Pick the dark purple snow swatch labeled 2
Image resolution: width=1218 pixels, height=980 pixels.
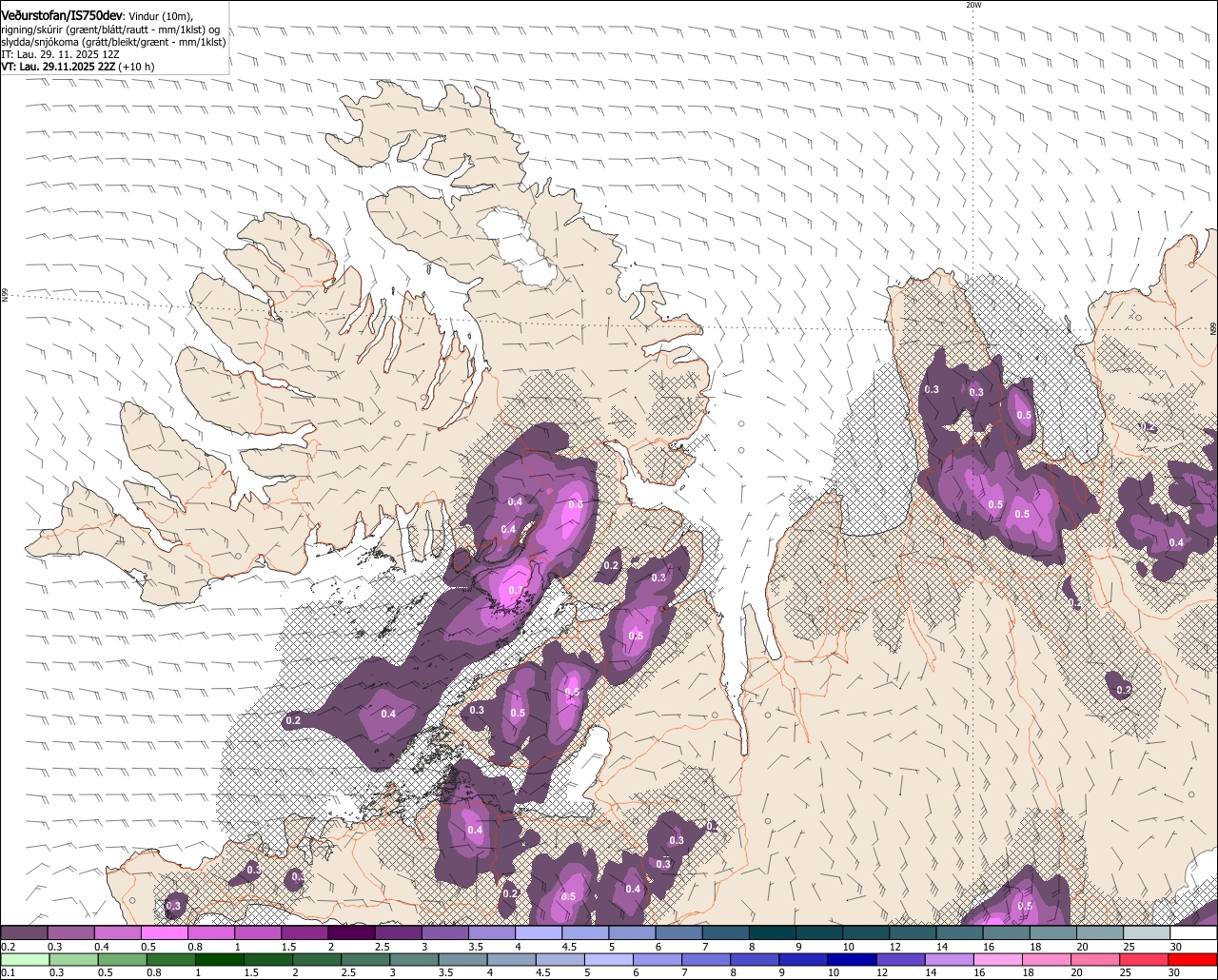click(351, 932)
